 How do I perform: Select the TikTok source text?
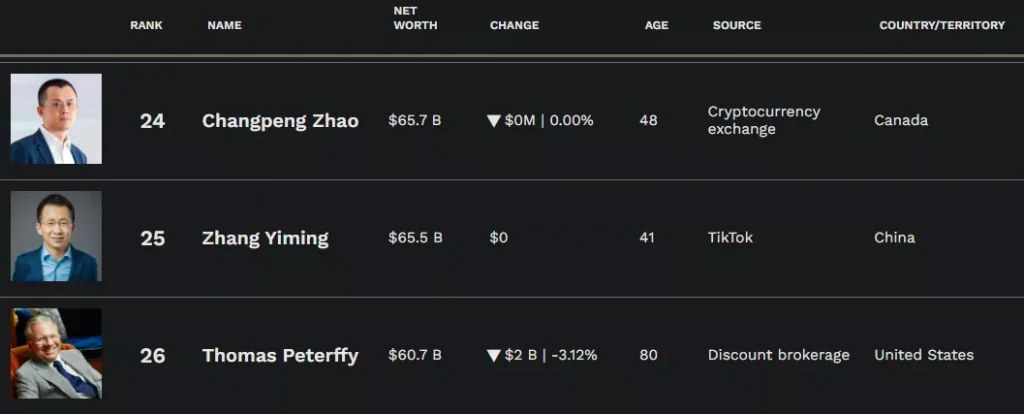[730, 238]
